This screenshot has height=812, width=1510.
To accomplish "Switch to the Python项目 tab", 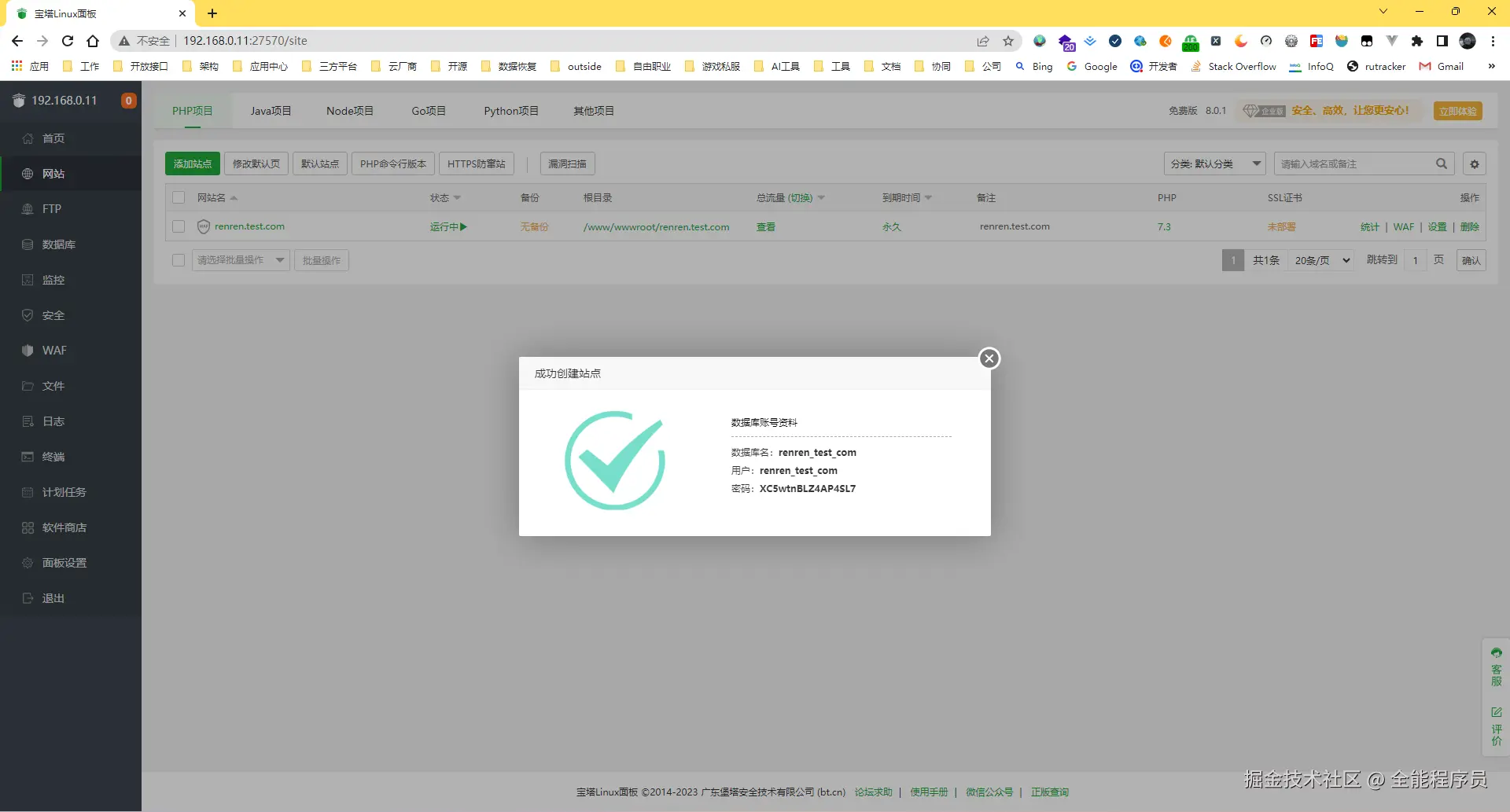I will [x=511, y=111].
